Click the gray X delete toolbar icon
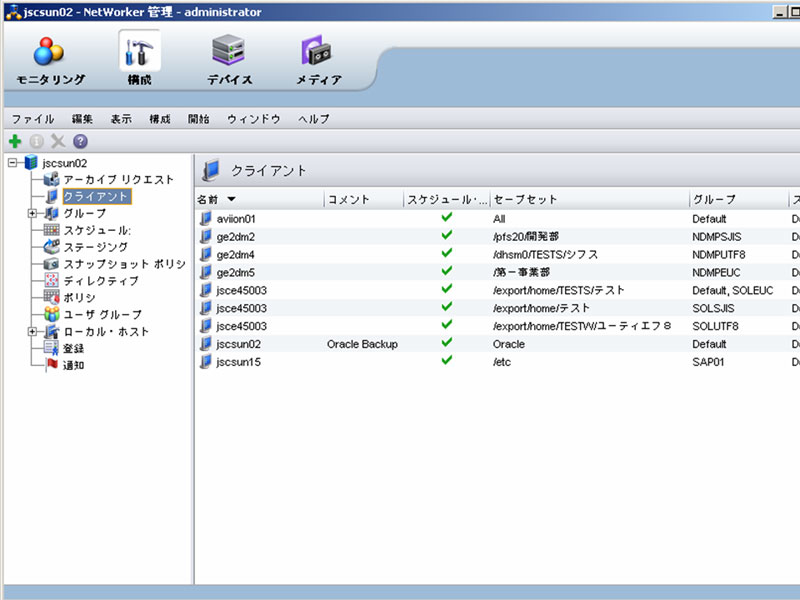800x600 pixels. point(58,141)
